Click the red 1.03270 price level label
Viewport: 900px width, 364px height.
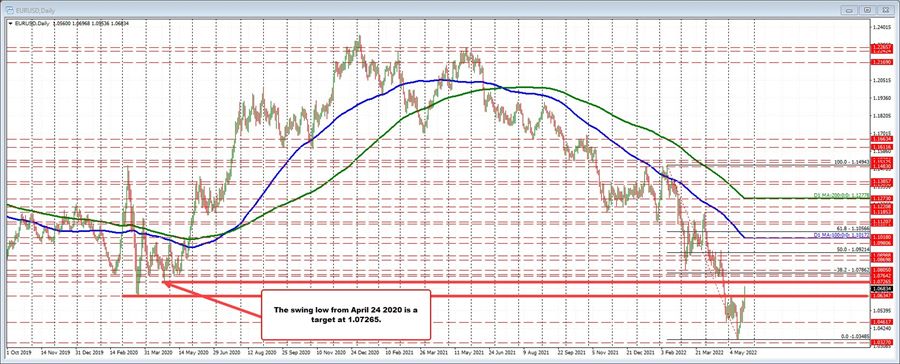pos(882,342)
